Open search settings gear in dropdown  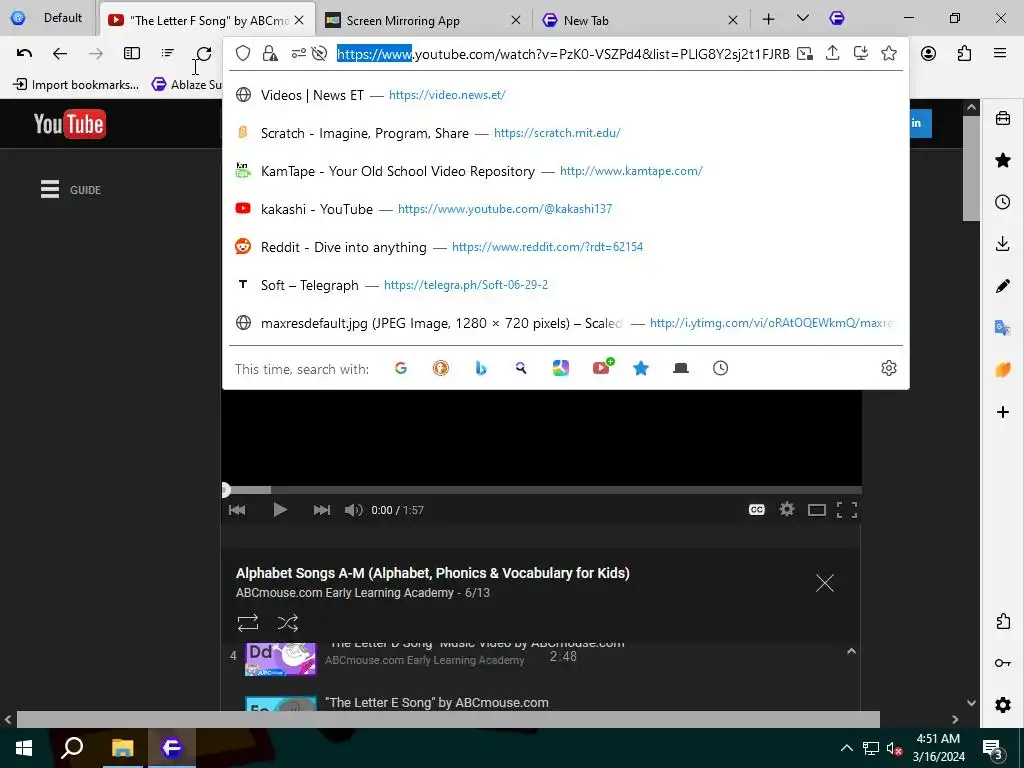click(x=889, y=368)
